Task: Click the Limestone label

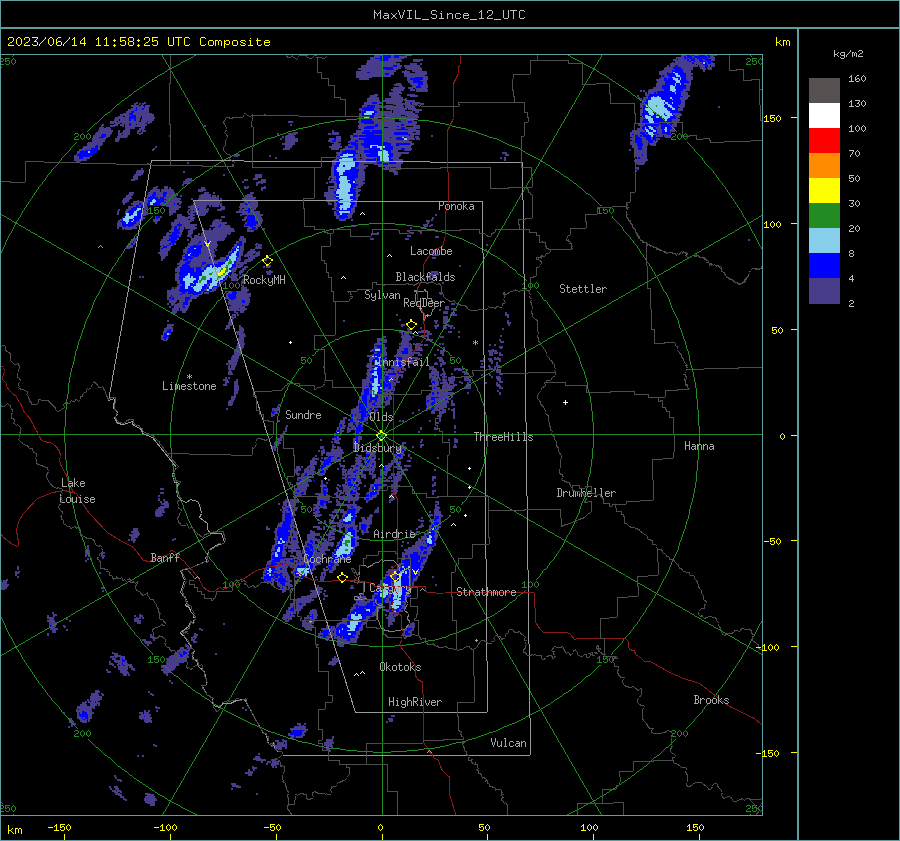Action: tap(189, 386)
